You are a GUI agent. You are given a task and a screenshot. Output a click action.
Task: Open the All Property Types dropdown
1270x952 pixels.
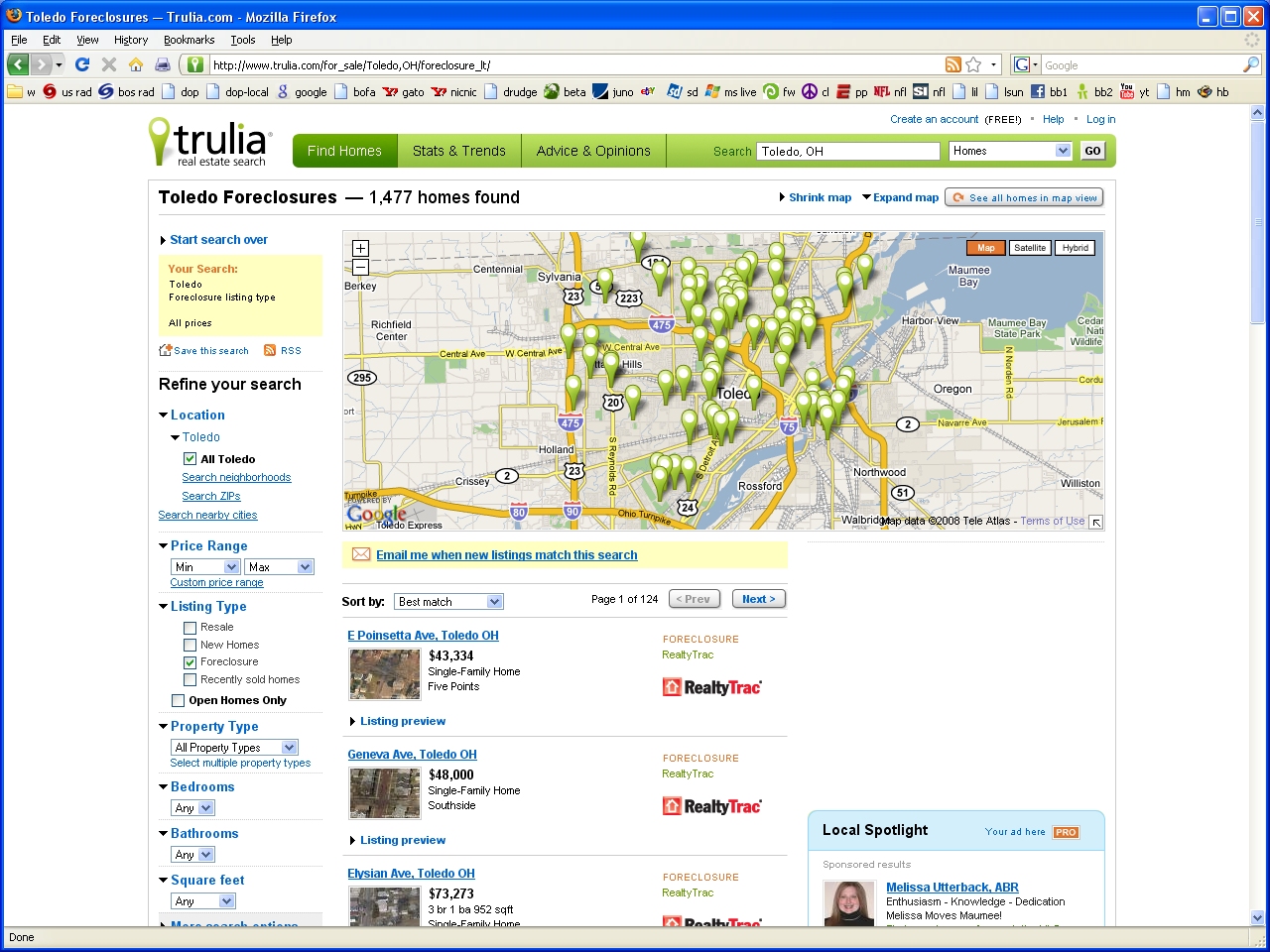point(234,748)
